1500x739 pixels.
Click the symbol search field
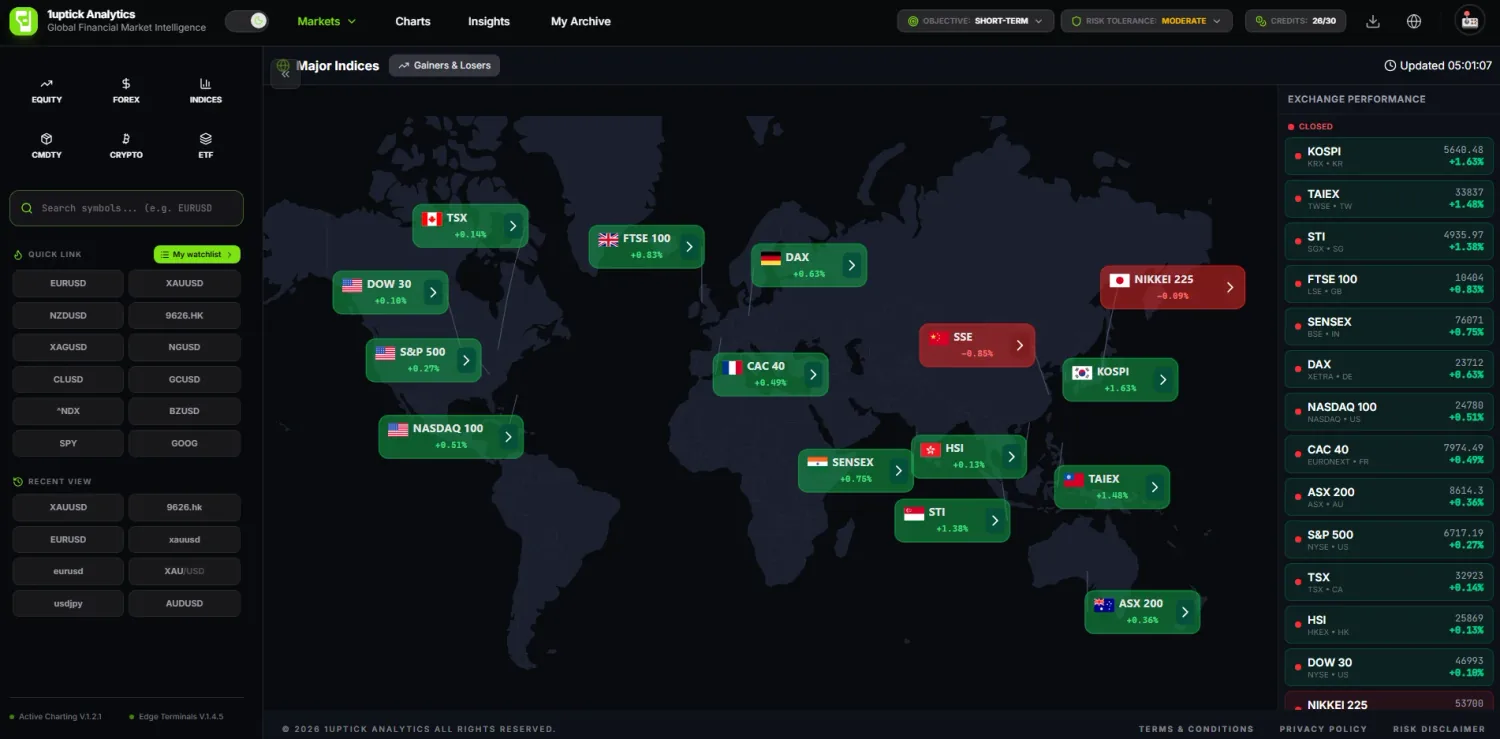127,208
